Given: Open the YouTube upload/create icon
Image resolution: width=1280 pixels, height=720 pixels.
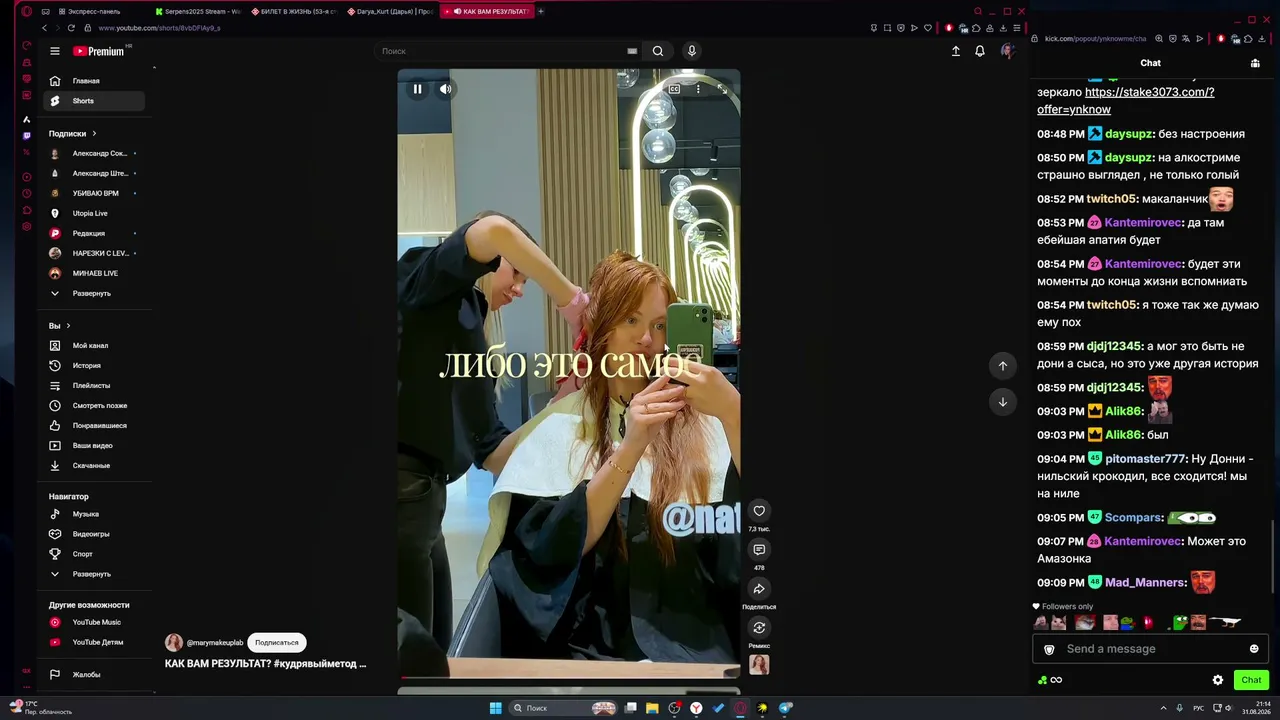Looking at the screenshot, I should point(956,51).
